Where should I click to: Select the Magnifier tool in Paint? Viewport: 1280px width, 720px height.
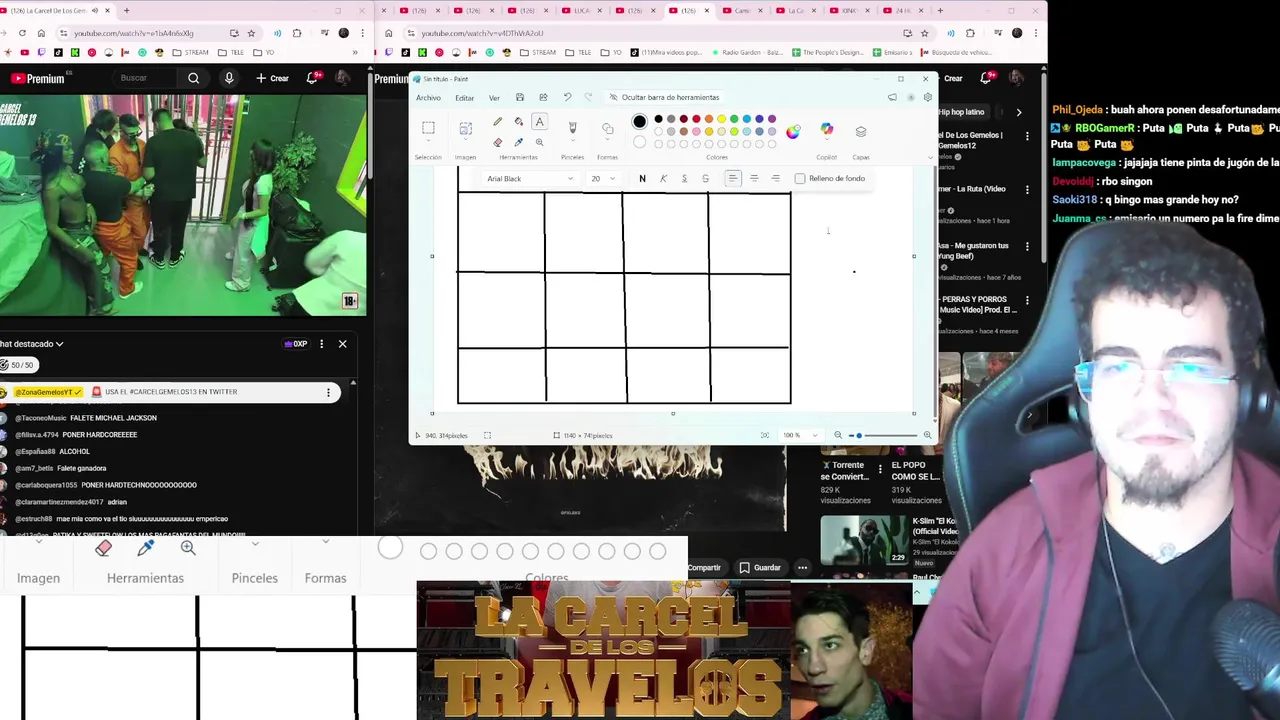point(539,142)
